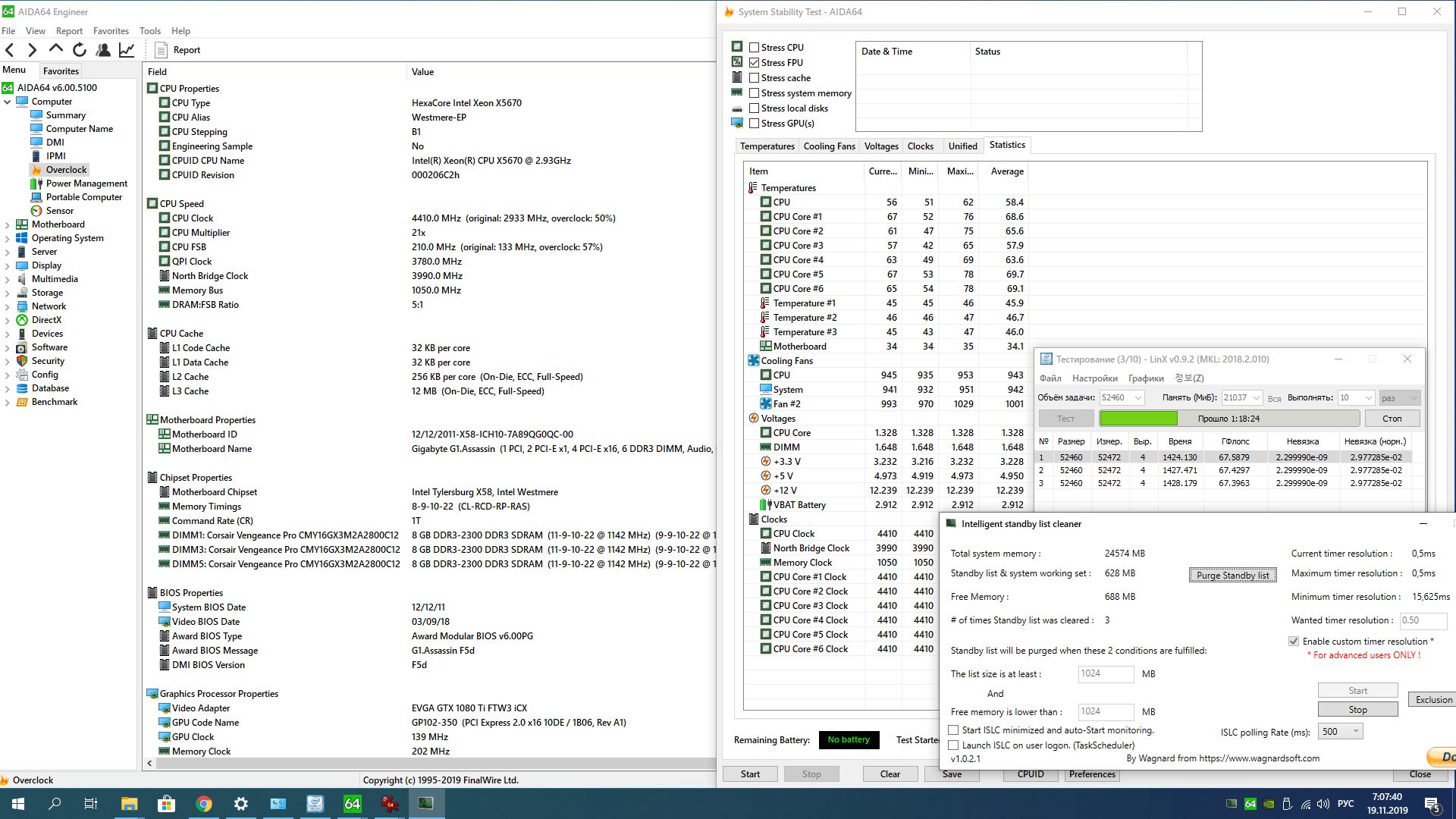Viewport: 1456px width, 819px height.
Task: Click the Graph chart toolbar icon
Action: [127, 50]
